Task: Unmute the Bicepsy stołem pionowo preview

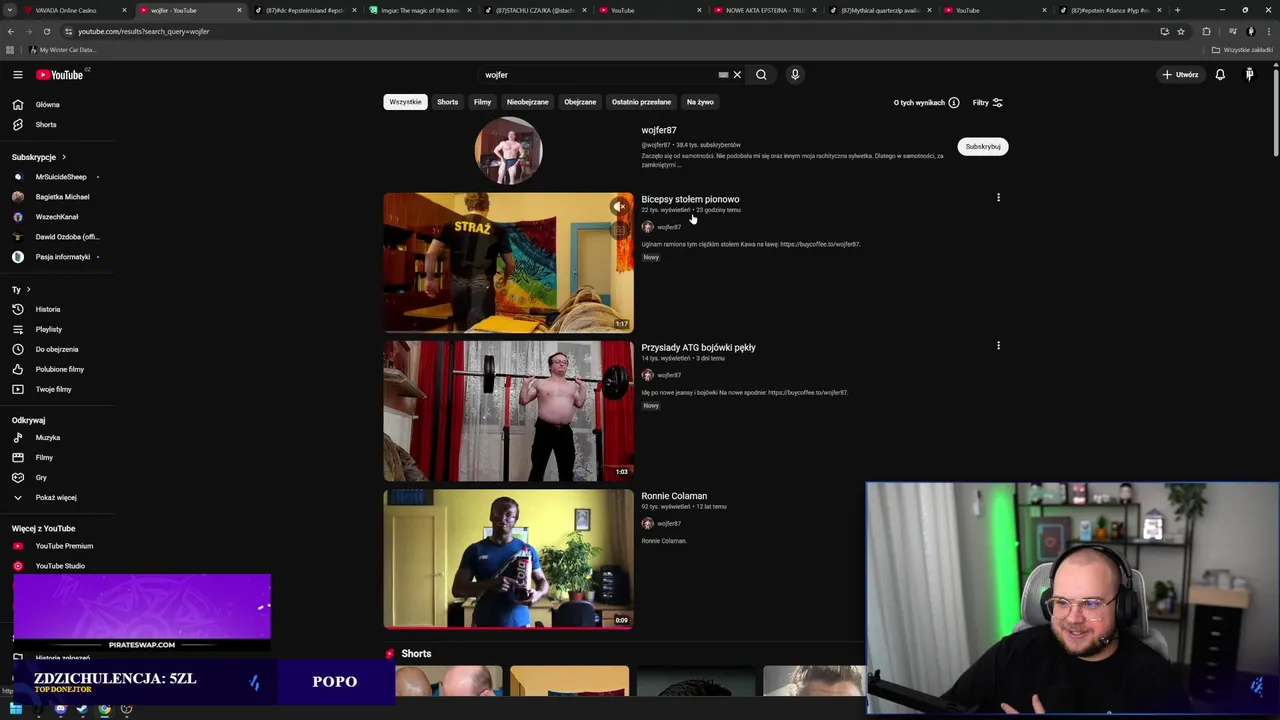Action: coord(620,207)
